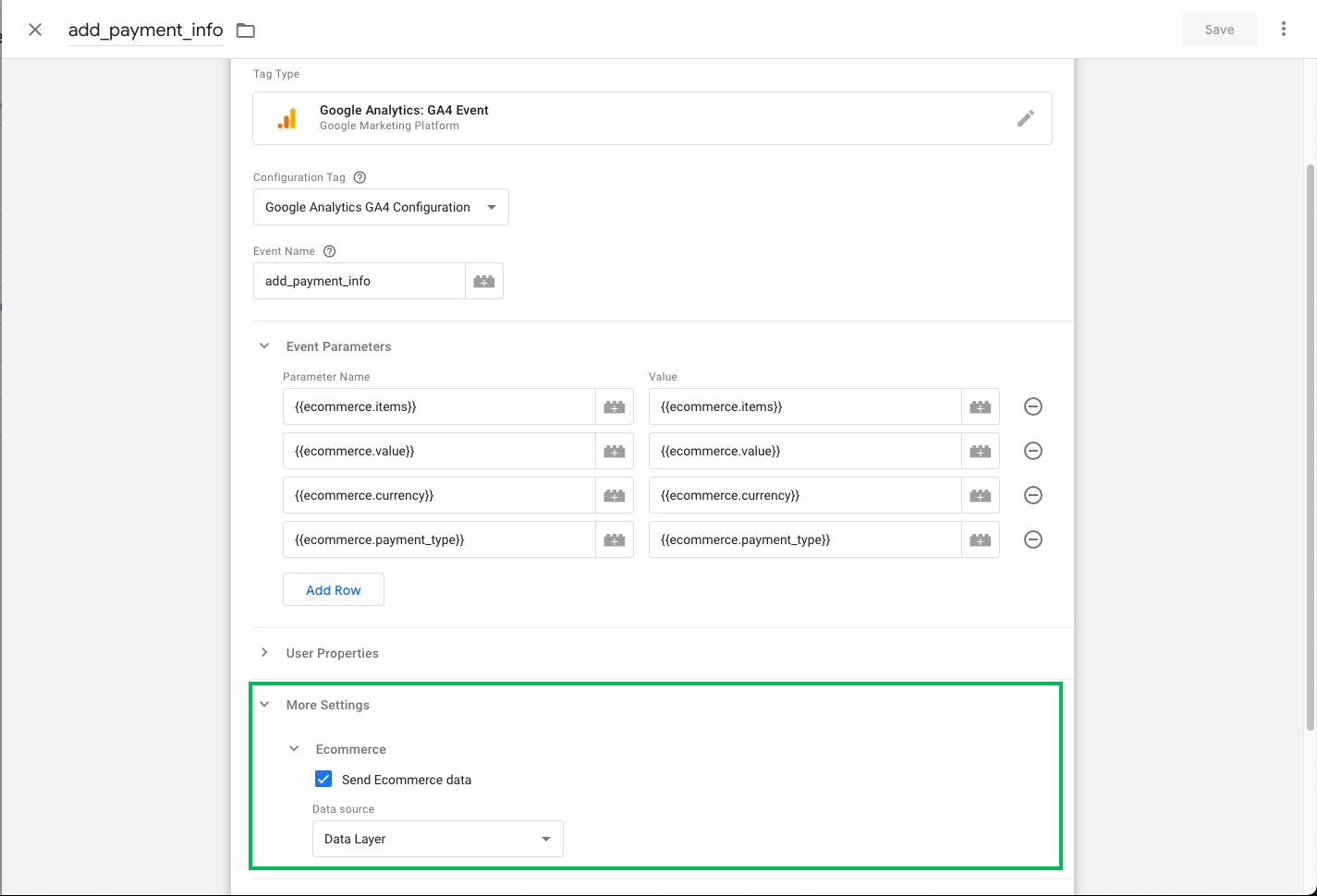Open the three-dot more actions menu
Screen dimensions: 1317x896
(x=1284, y=30)
